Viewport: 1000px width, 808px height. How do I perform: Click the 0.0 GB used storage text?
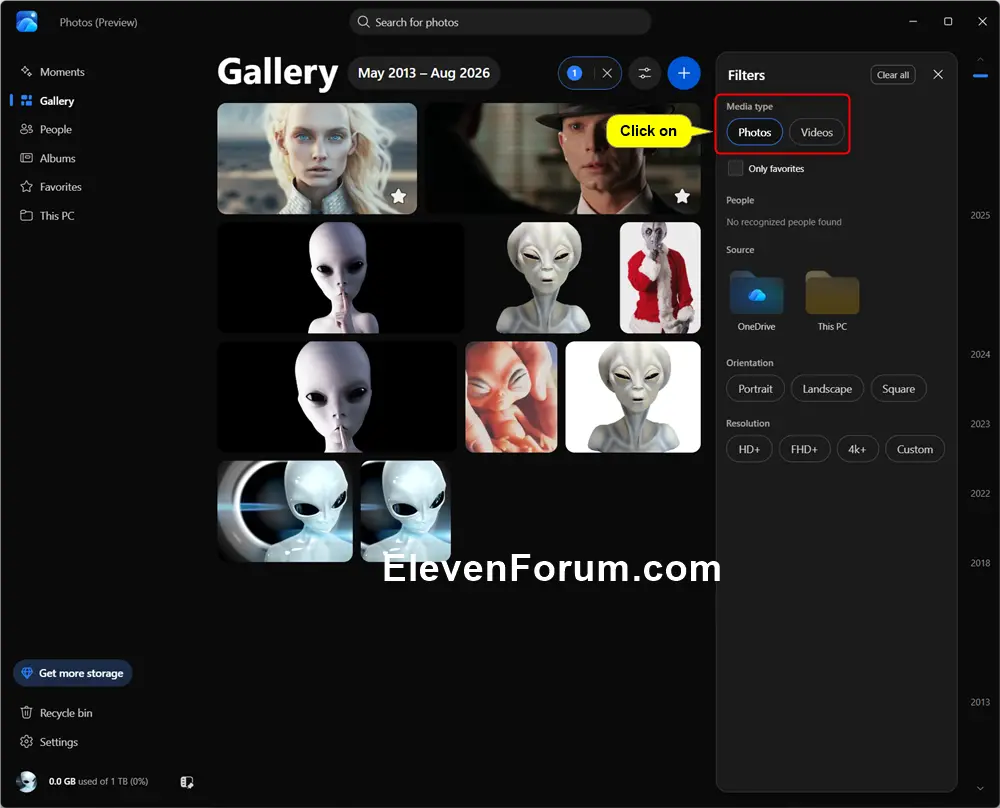(98, 781)
